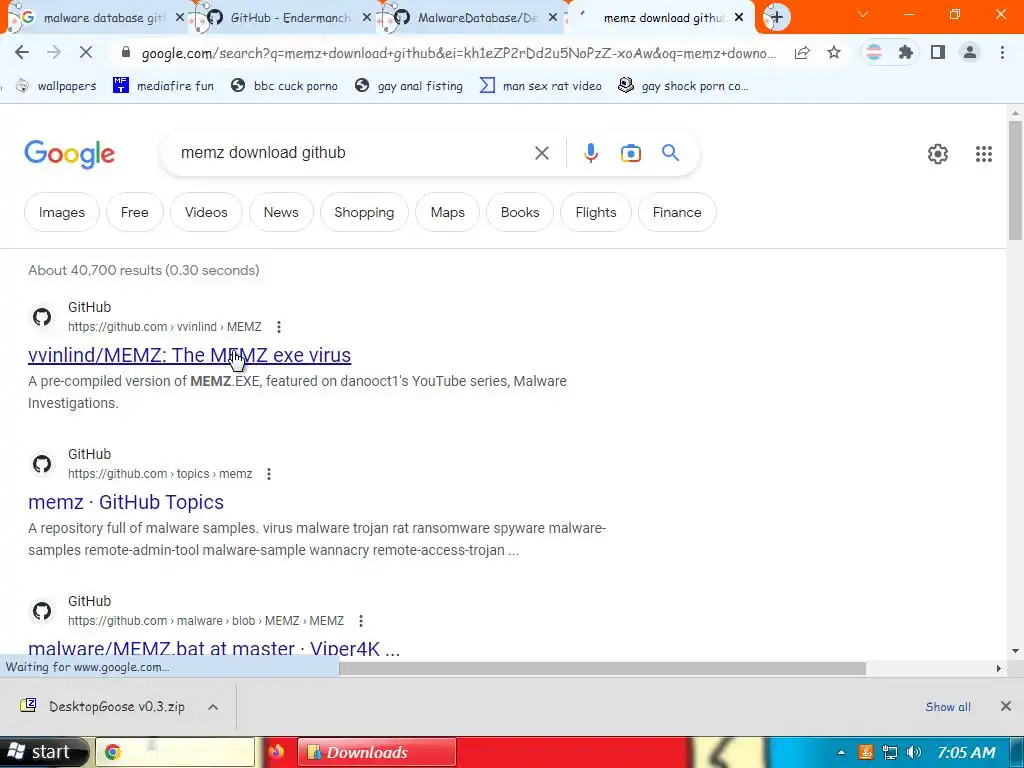The image size is (1024, 768).
Task: Open Chrome from the taskbar
Action: tap(175, 752)
